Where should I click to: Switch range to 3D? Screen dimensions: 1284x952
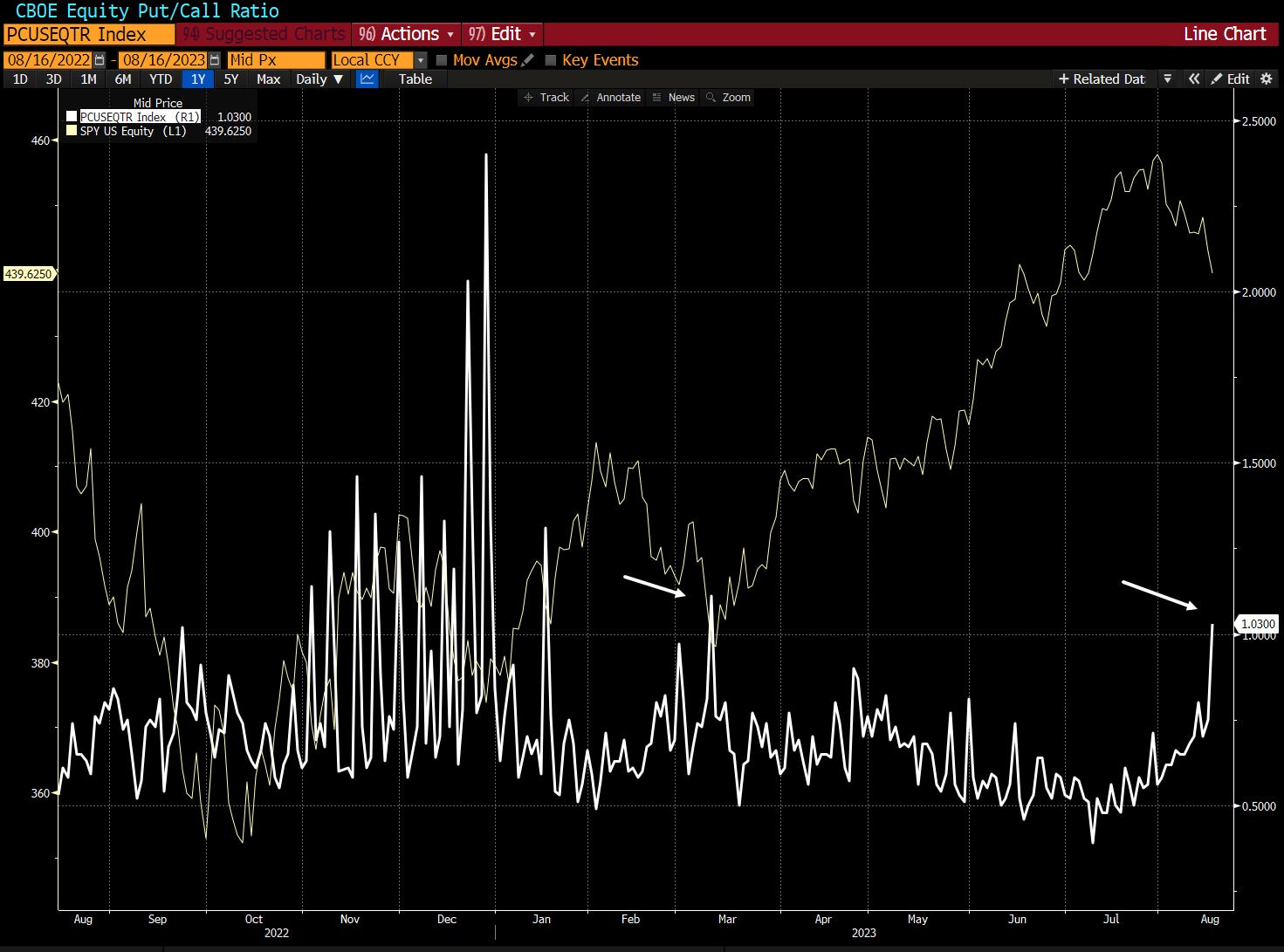point(53,79)
